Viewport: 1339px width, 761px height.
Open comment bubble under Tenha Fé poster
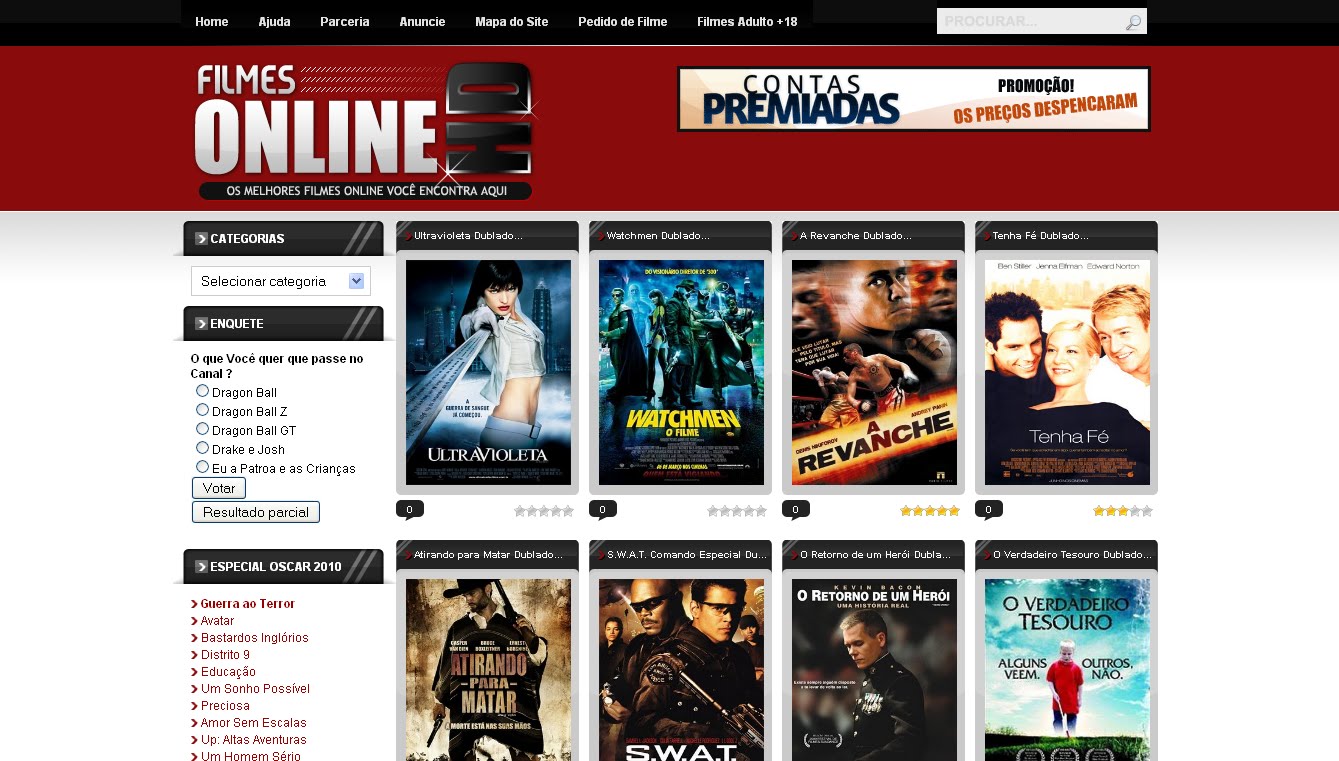pos(989,510)
